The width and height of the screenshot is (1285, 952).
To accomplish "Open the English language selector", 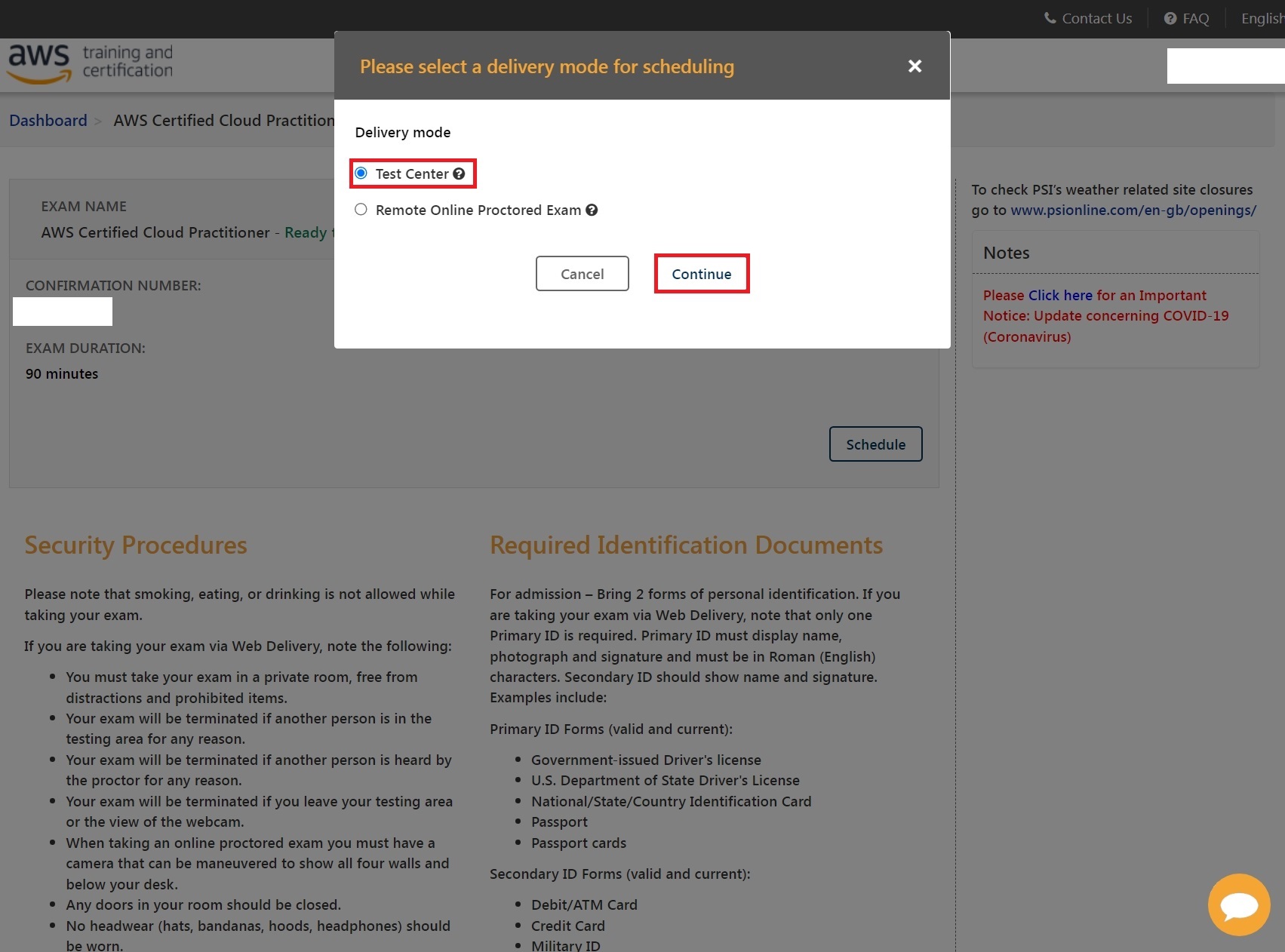I will pos(1262,18).
